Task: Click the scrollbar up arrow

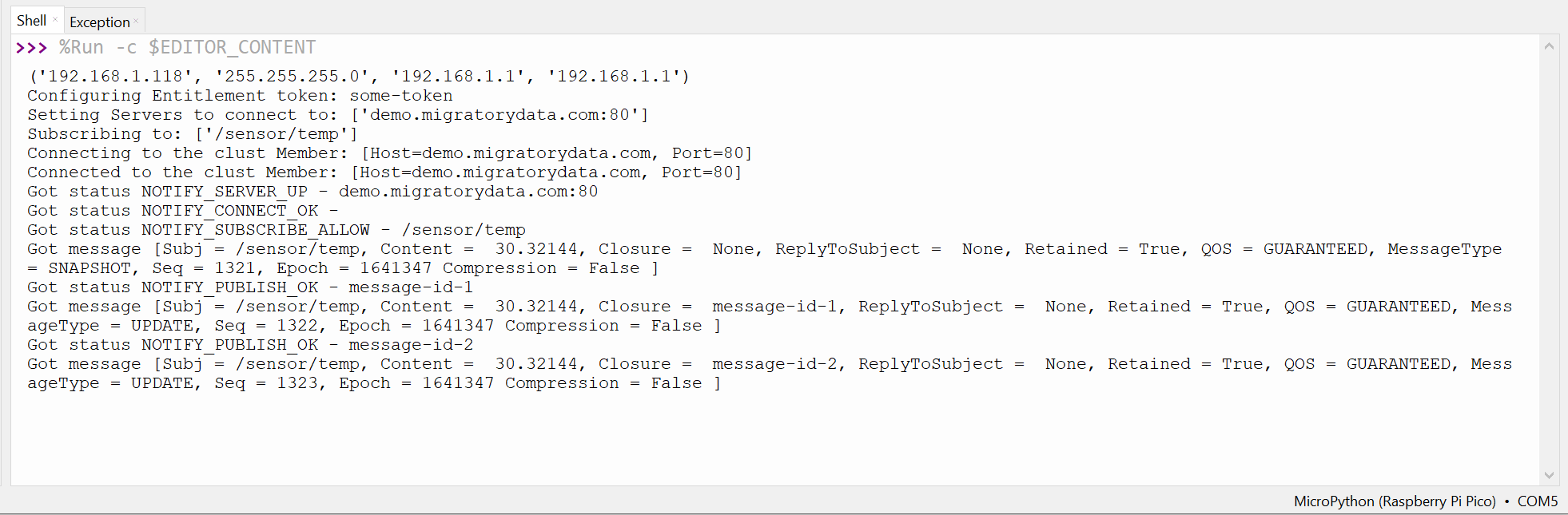Action: pos(1550,46)
